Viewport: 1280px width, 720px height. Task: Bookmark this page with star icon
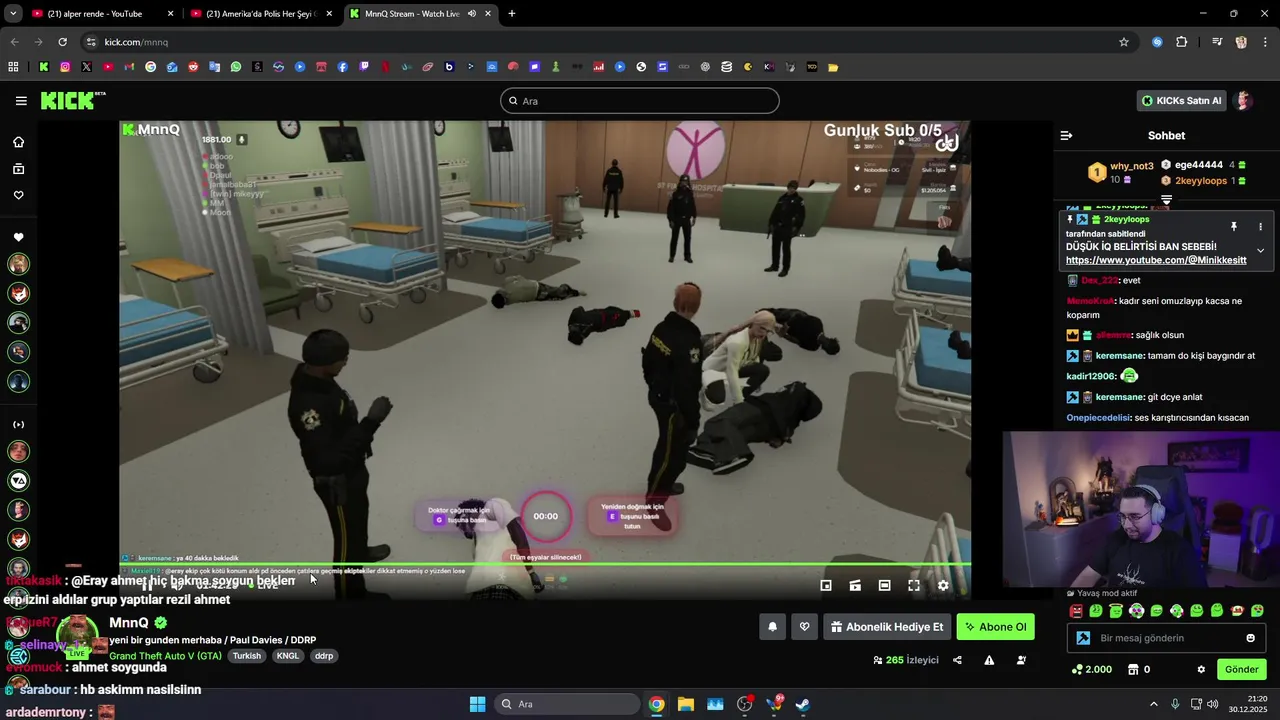[1124, 42]
